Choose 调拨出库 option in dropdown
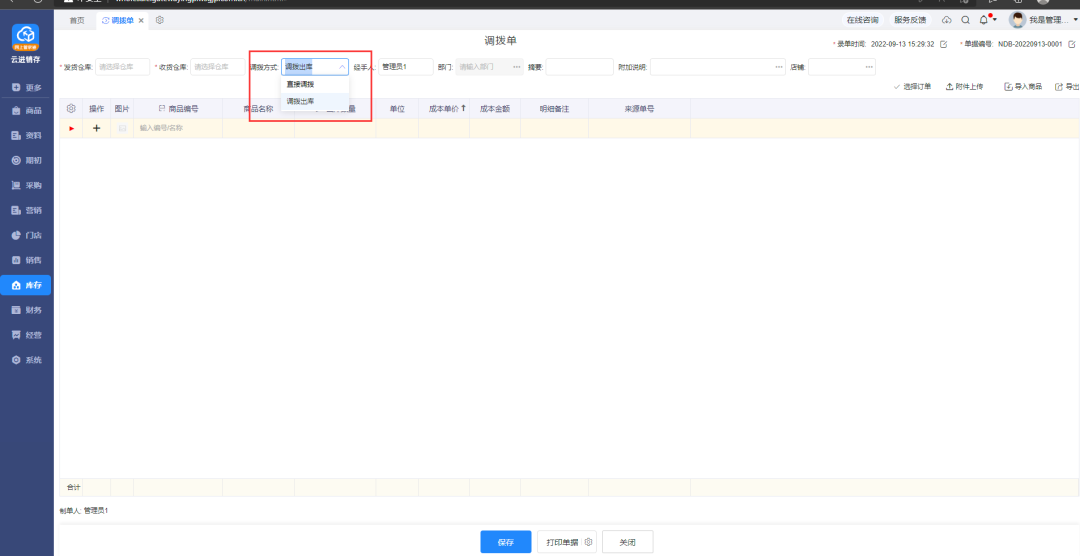This screenshot has height=556, width=1080. click(301, 101)
